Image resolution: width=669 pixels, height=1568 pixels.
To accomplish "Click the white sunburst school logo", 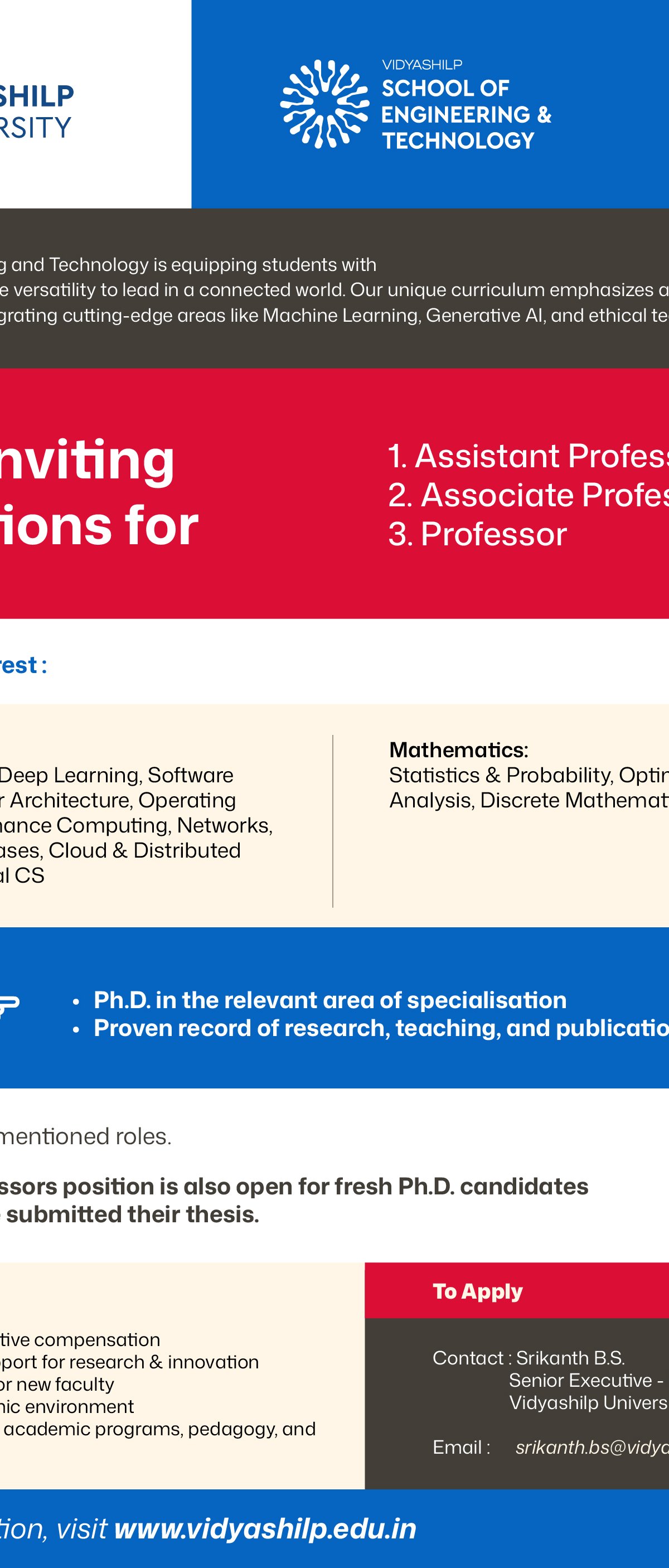I will click(324, 104).
